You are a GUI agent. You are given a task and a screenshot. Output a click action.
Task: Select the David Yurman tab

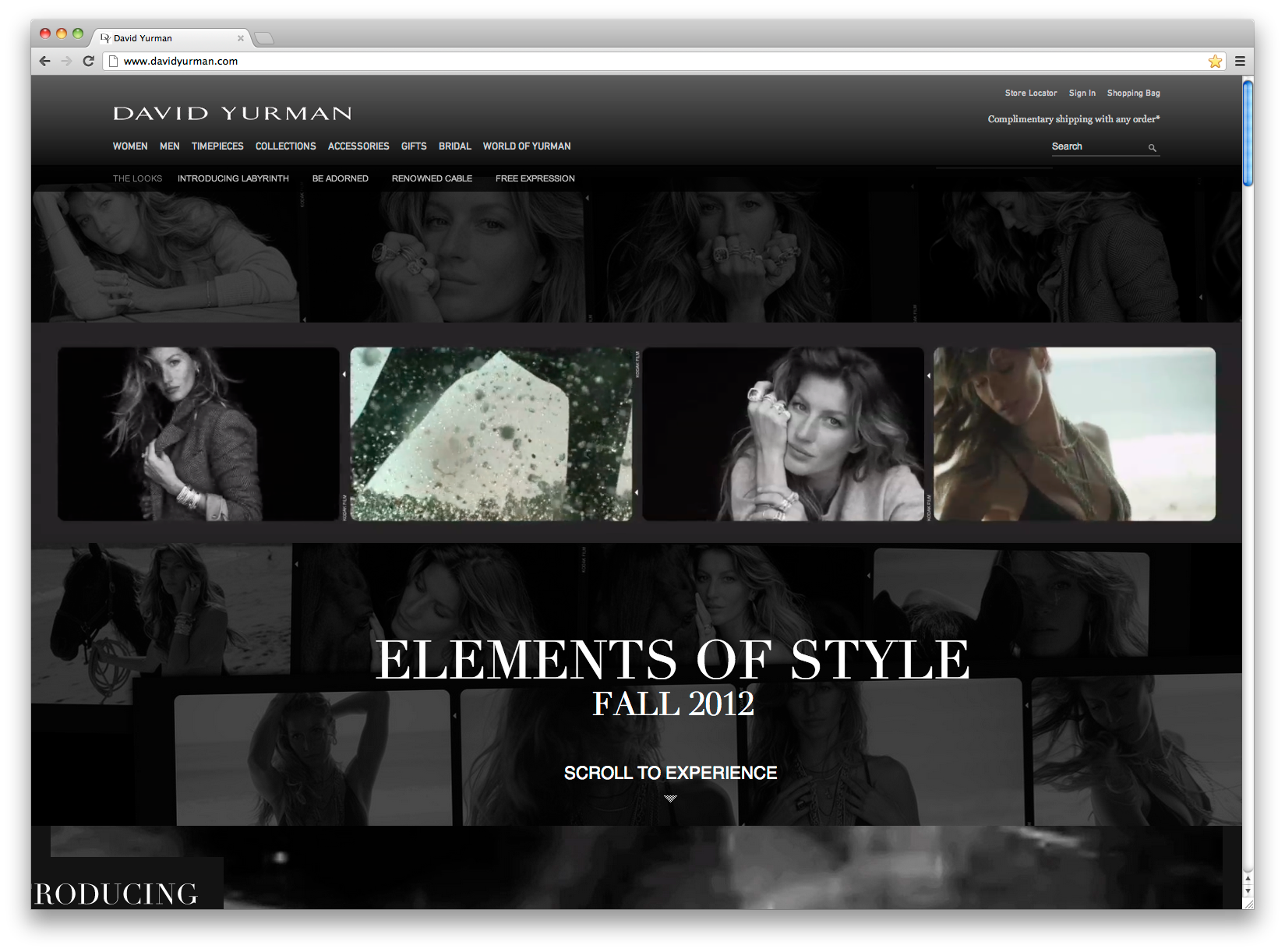point(171,38)
